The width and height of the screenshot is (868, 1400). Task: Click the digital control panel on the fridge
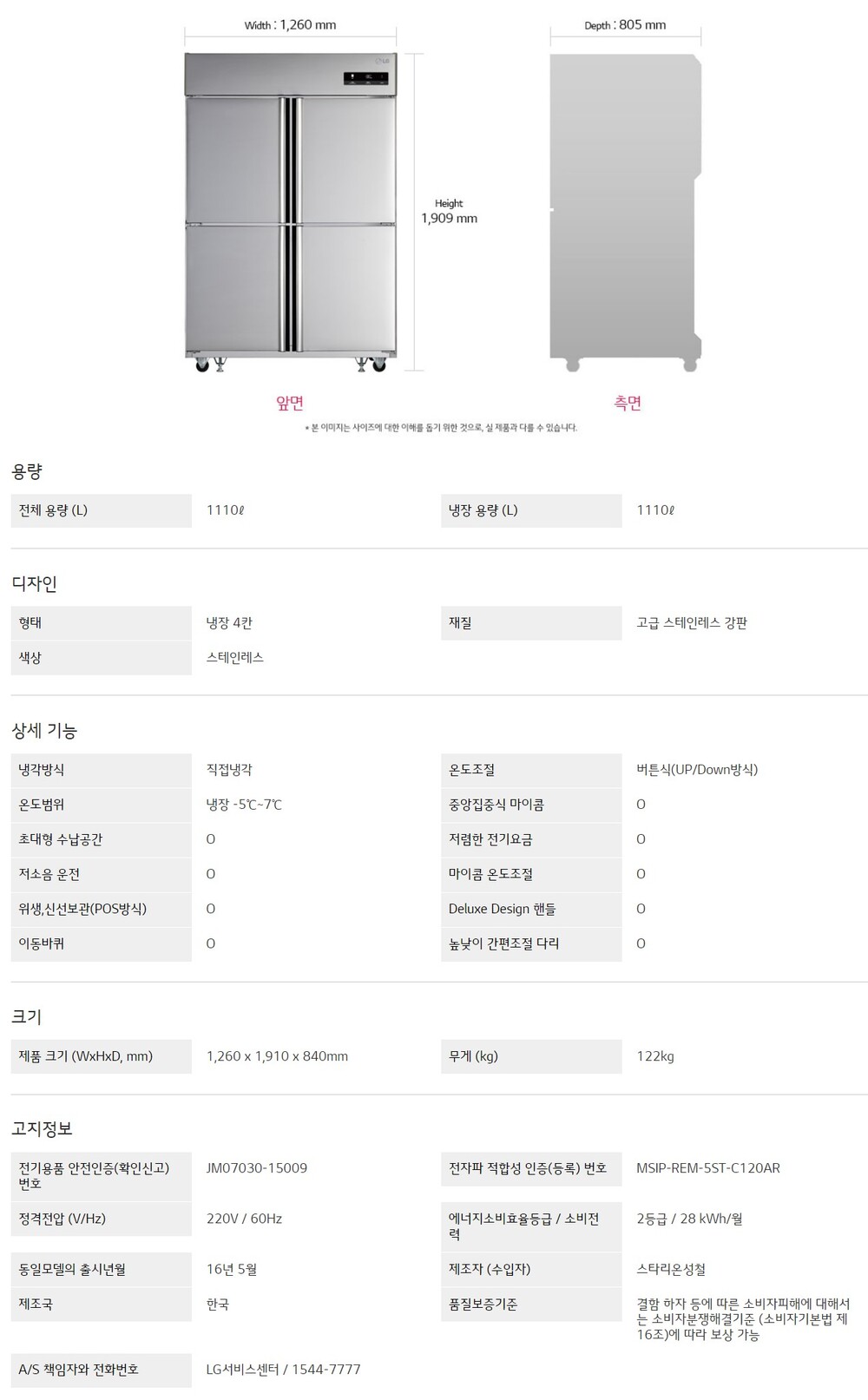[x=365, y=79]
